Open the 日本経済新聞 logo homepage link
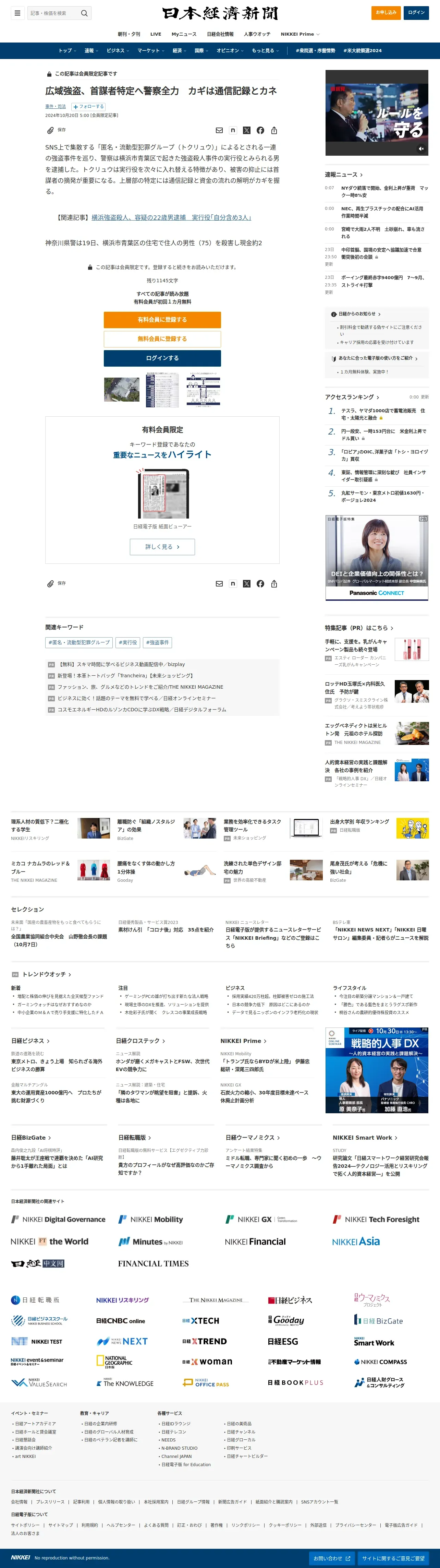This screenshot has height=1568, width=440. click(220, 13)
